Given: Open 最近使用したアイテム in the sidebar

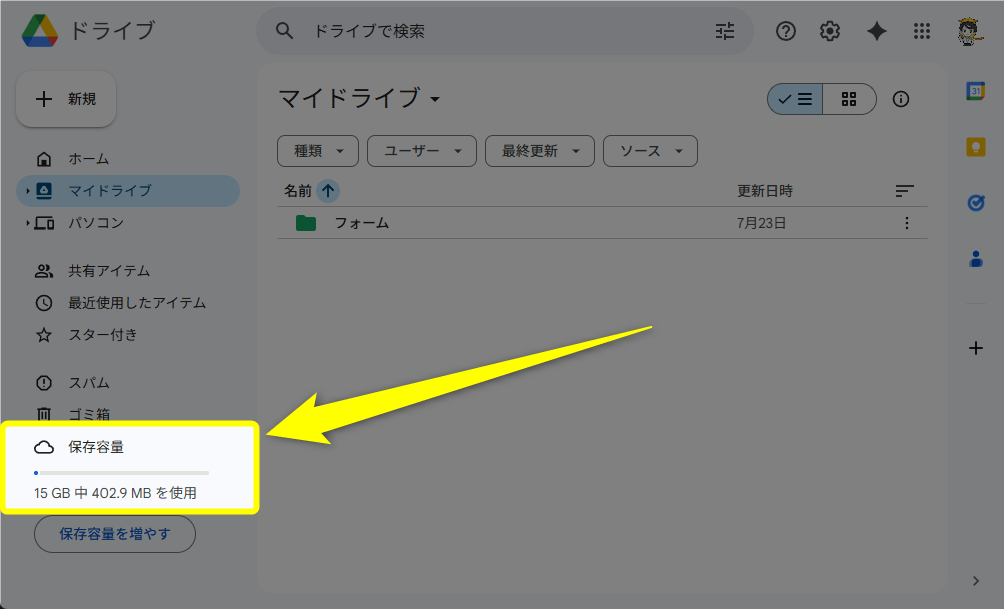Looking at the screenshot, I should click(136, 303).
